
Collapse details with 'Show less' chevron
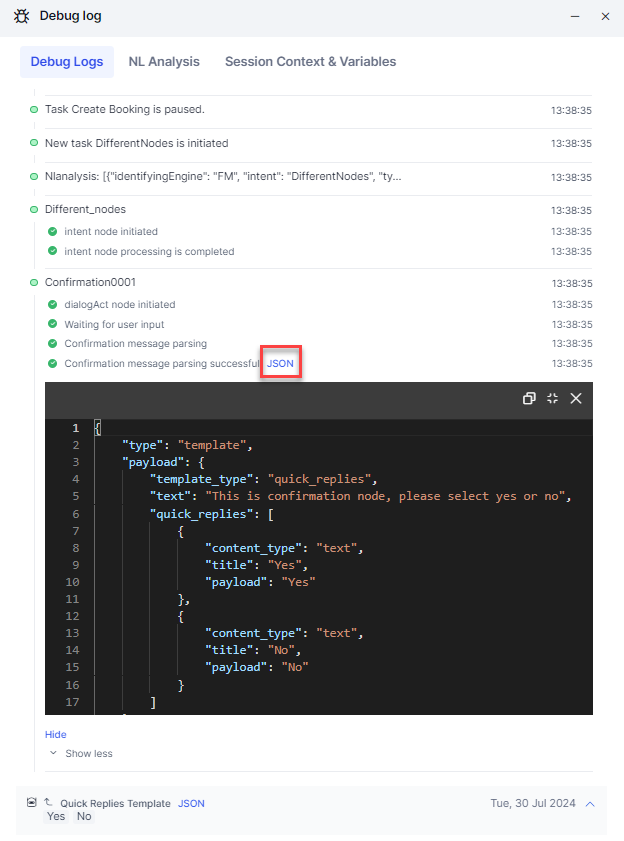[x=53, y=753]
